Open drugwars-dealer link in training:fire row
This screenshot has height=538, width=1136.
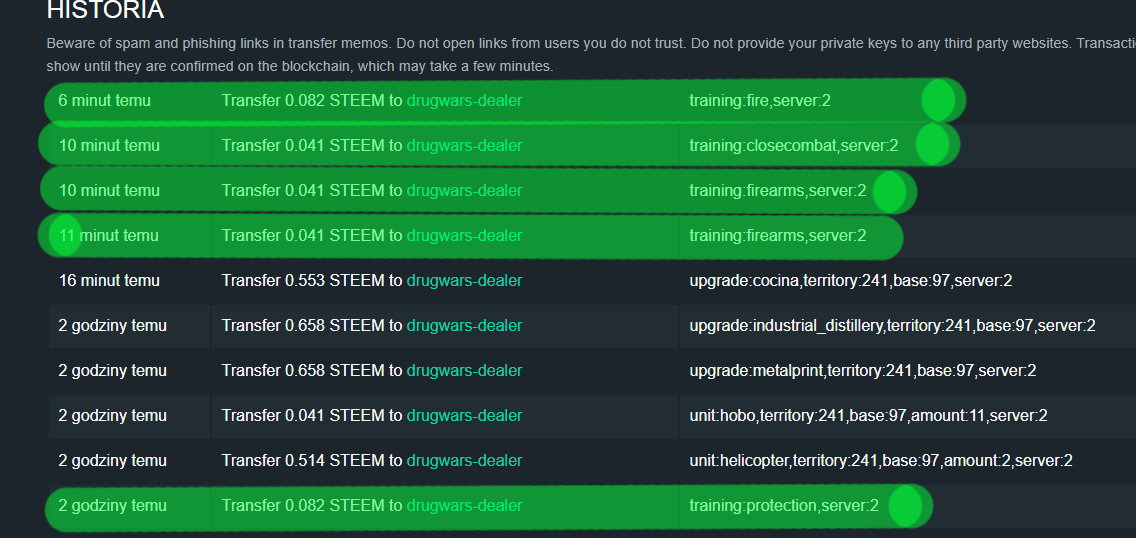[x=464, y=101]
